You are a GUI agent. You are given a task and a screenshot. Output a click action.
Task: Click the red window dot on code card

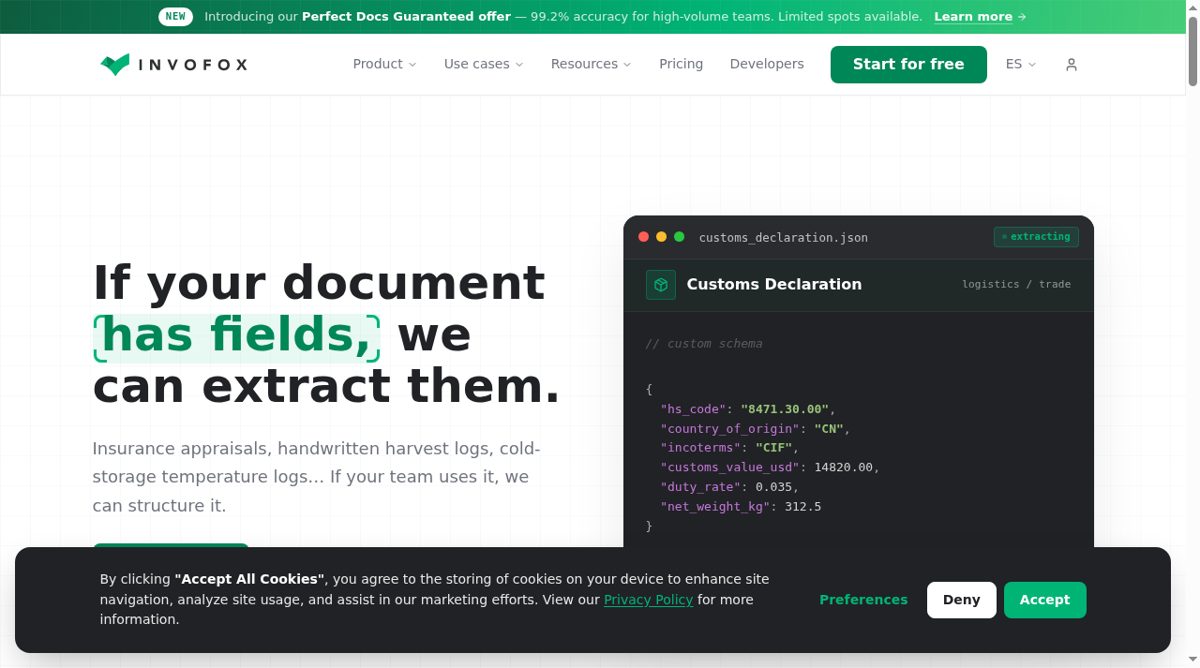click(644, 237)
